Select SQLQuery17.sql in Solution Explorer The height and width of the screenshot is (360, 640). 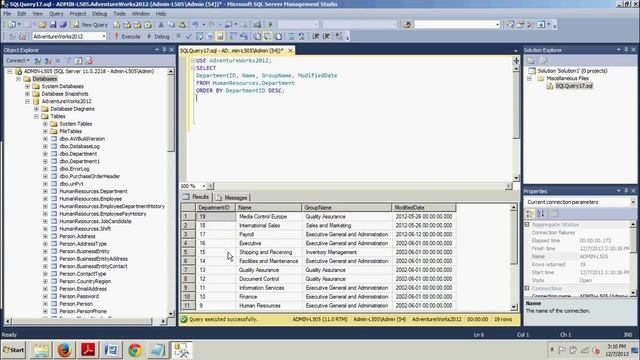point(574,86)
